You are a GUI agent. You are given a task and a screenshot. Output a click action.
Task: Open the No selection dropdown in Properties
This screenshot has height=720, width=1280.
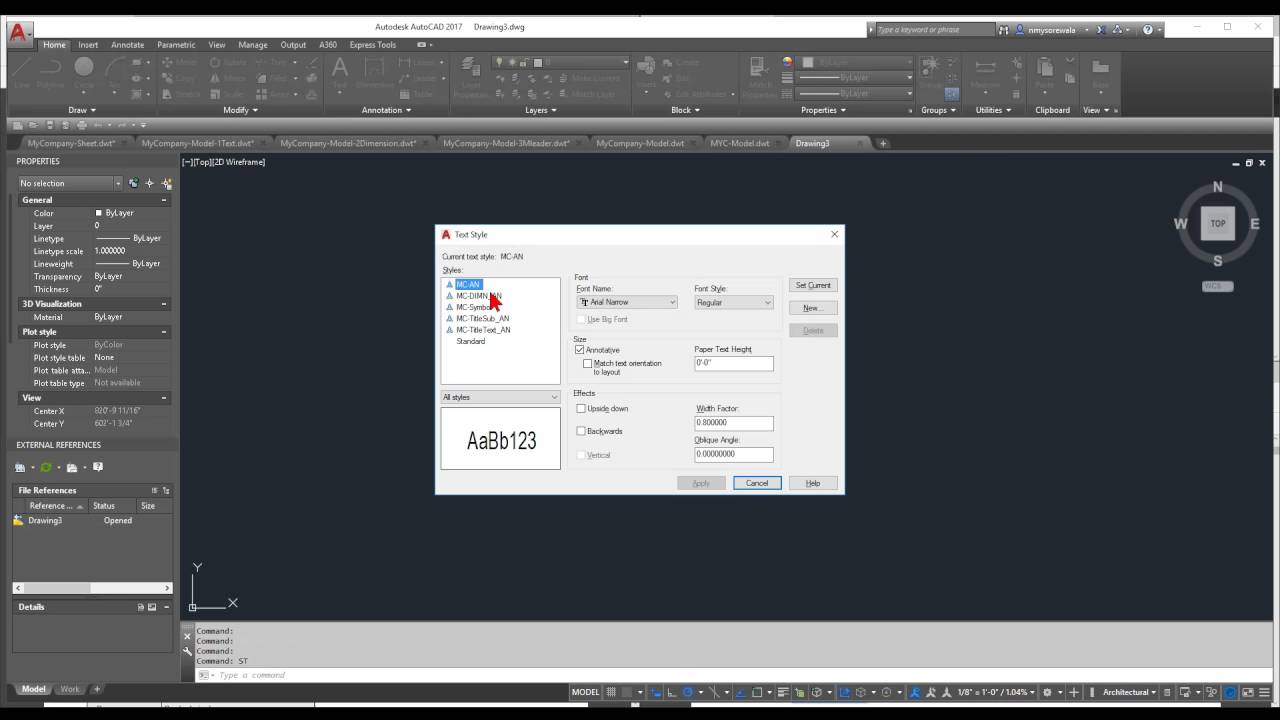(70, 183)
